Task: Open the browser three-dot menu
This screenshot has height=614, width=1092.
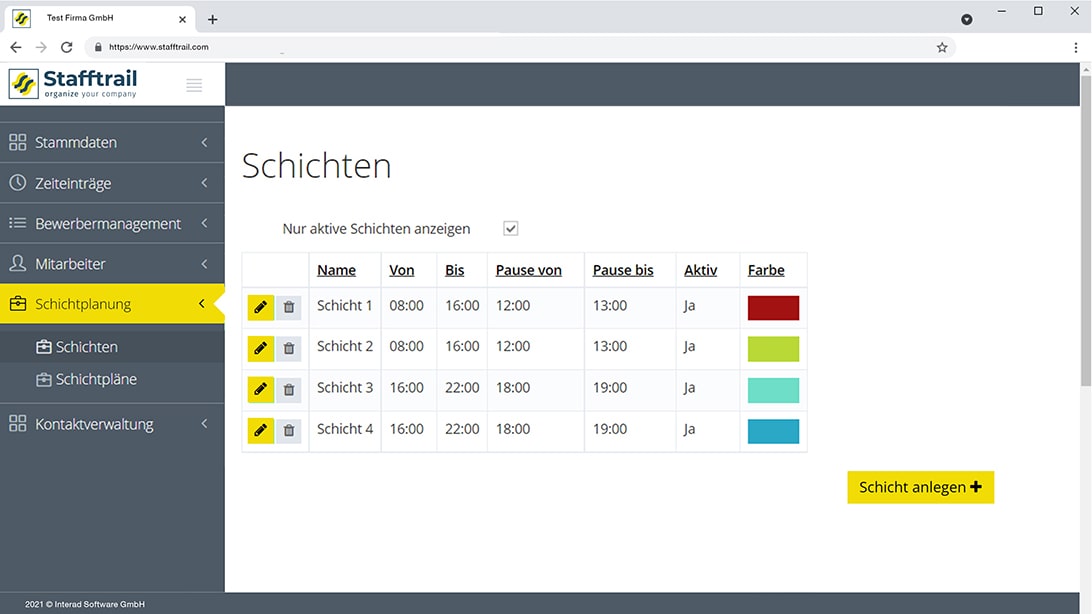Action: point(1076,47)
